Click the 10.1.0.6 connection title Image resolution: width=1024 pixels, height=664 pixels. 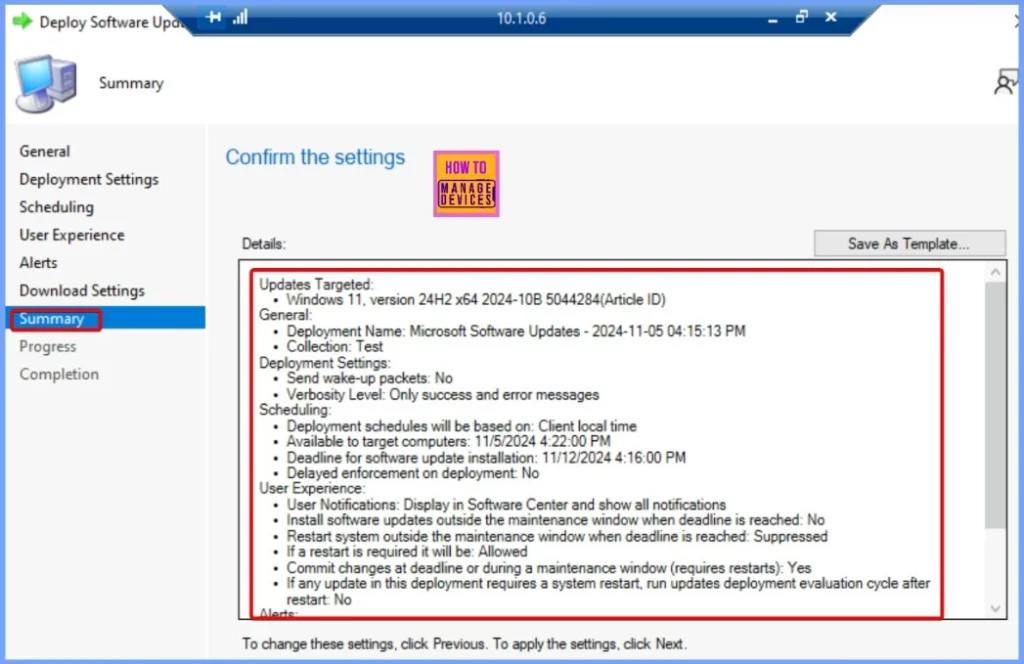(521, 18)
